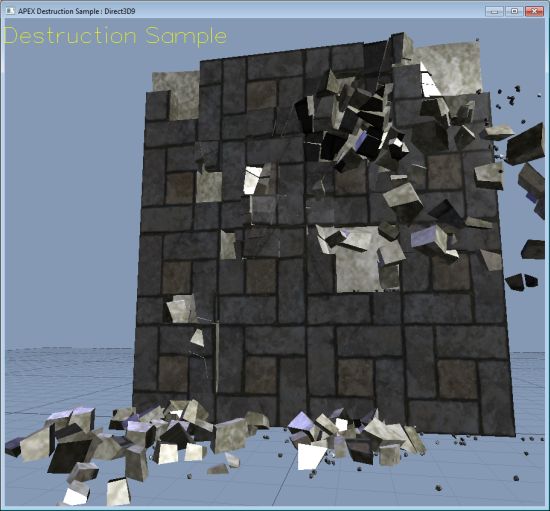Viewport: 550px width, 511px height.
Task: Maximize the APEX Destruction Sample window
Action: pyautogui.click(x=514, y=11)
